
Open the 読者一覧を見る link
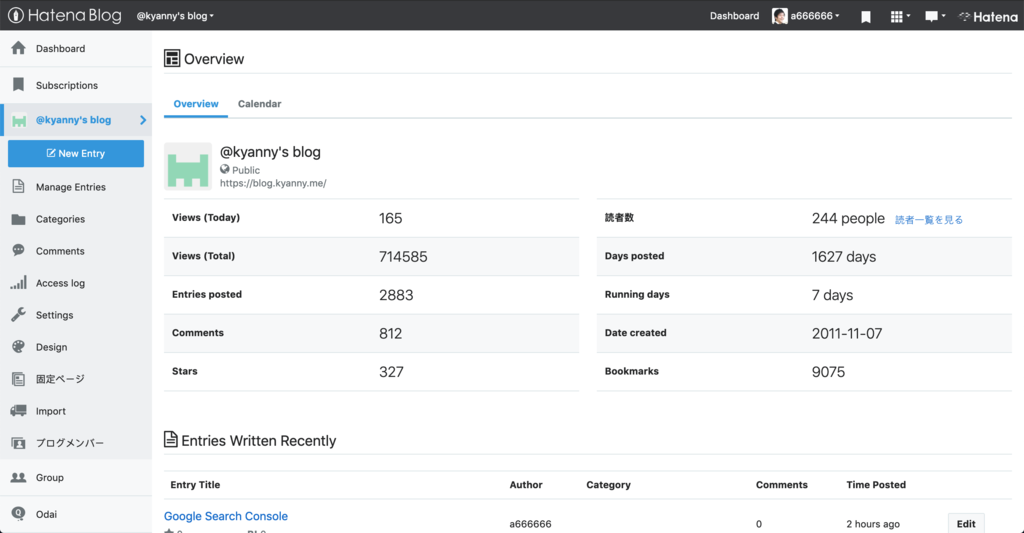(x=928, y=219)
